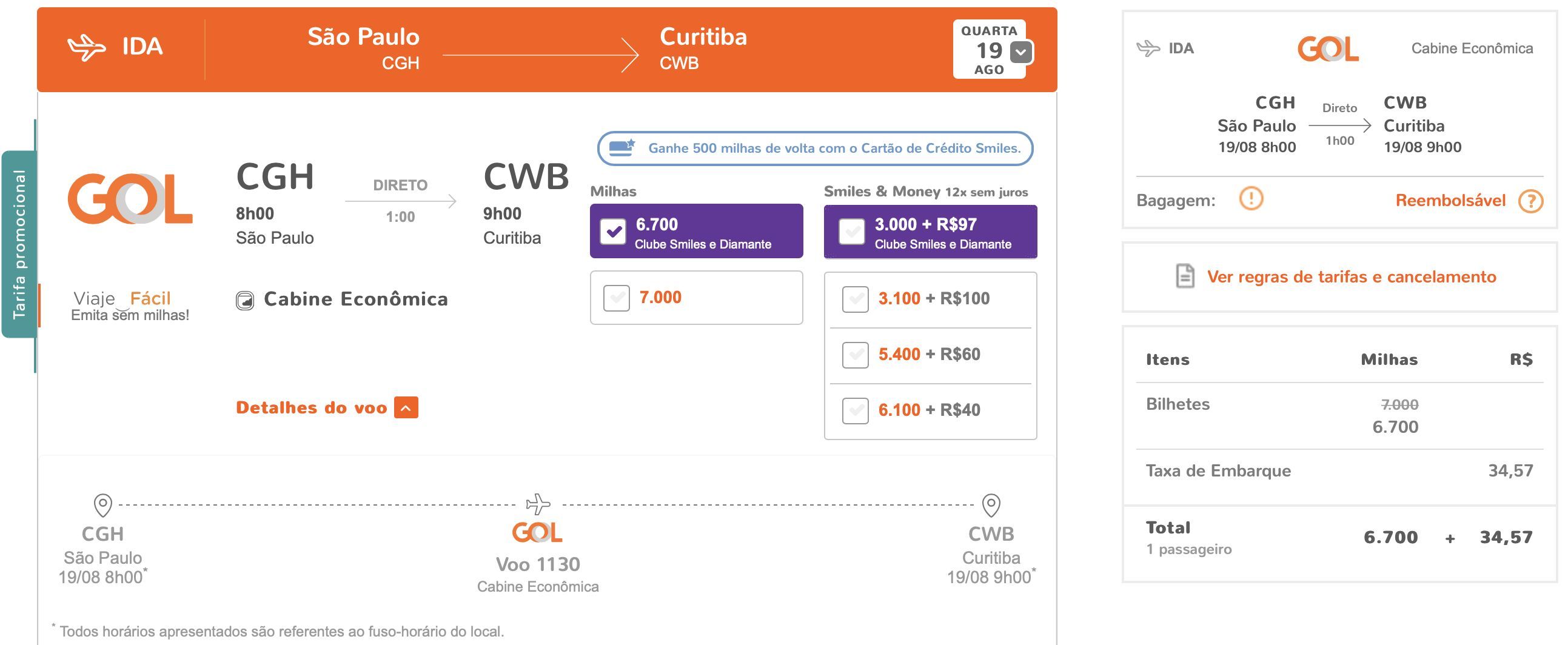Click the baggage warning exclamation icon

(x=1251, y=198)
